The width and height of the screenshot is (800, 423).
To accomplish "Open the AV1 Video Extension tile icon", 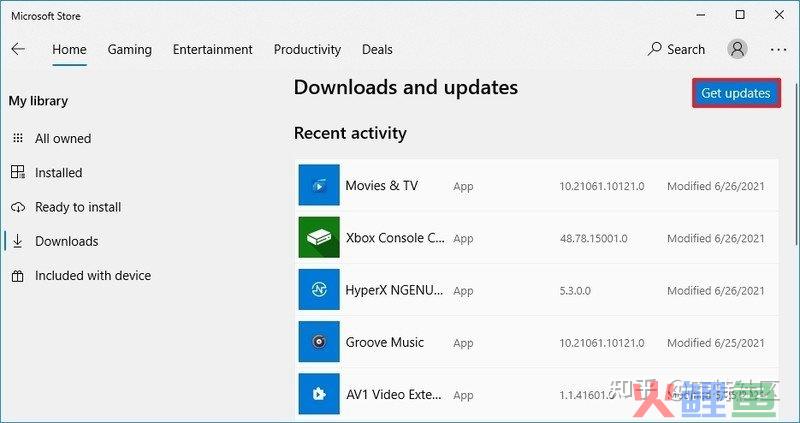I will 319,394.
